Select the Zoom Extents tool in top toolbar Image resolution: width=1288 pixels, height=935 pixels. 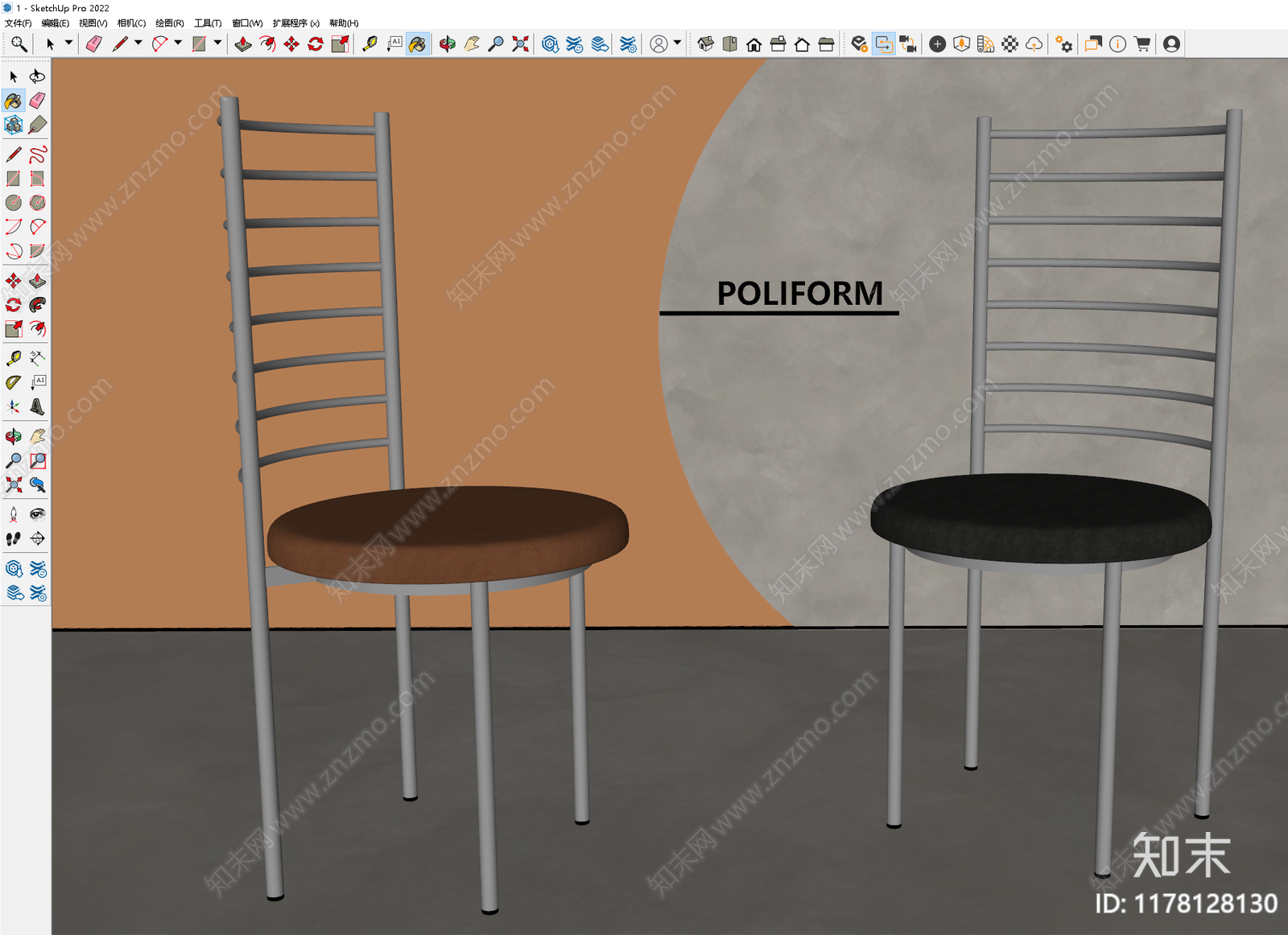pos(521,44)
